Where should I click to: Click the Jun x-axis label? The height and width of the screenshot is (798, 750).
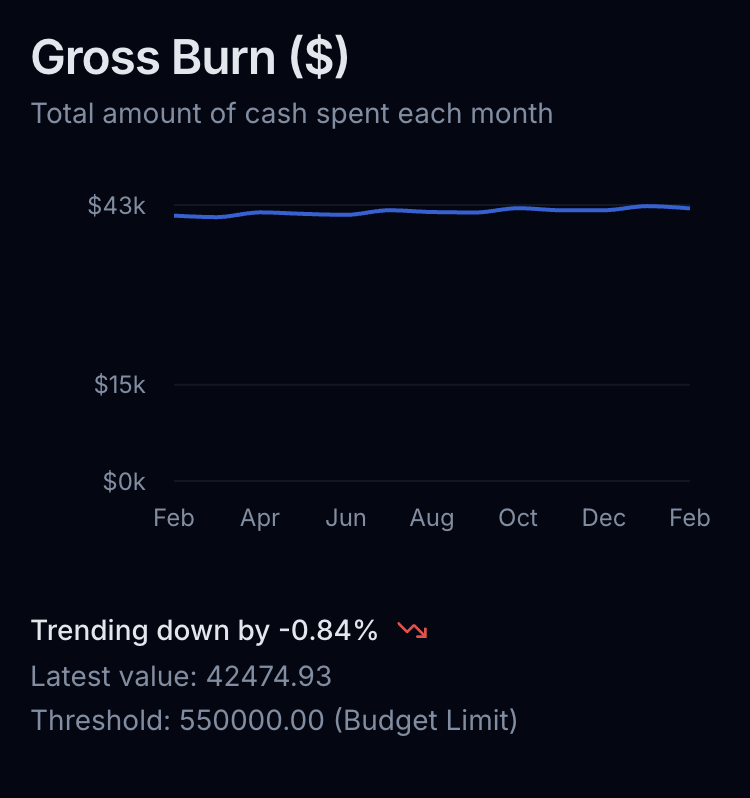[x=346, y=518]
